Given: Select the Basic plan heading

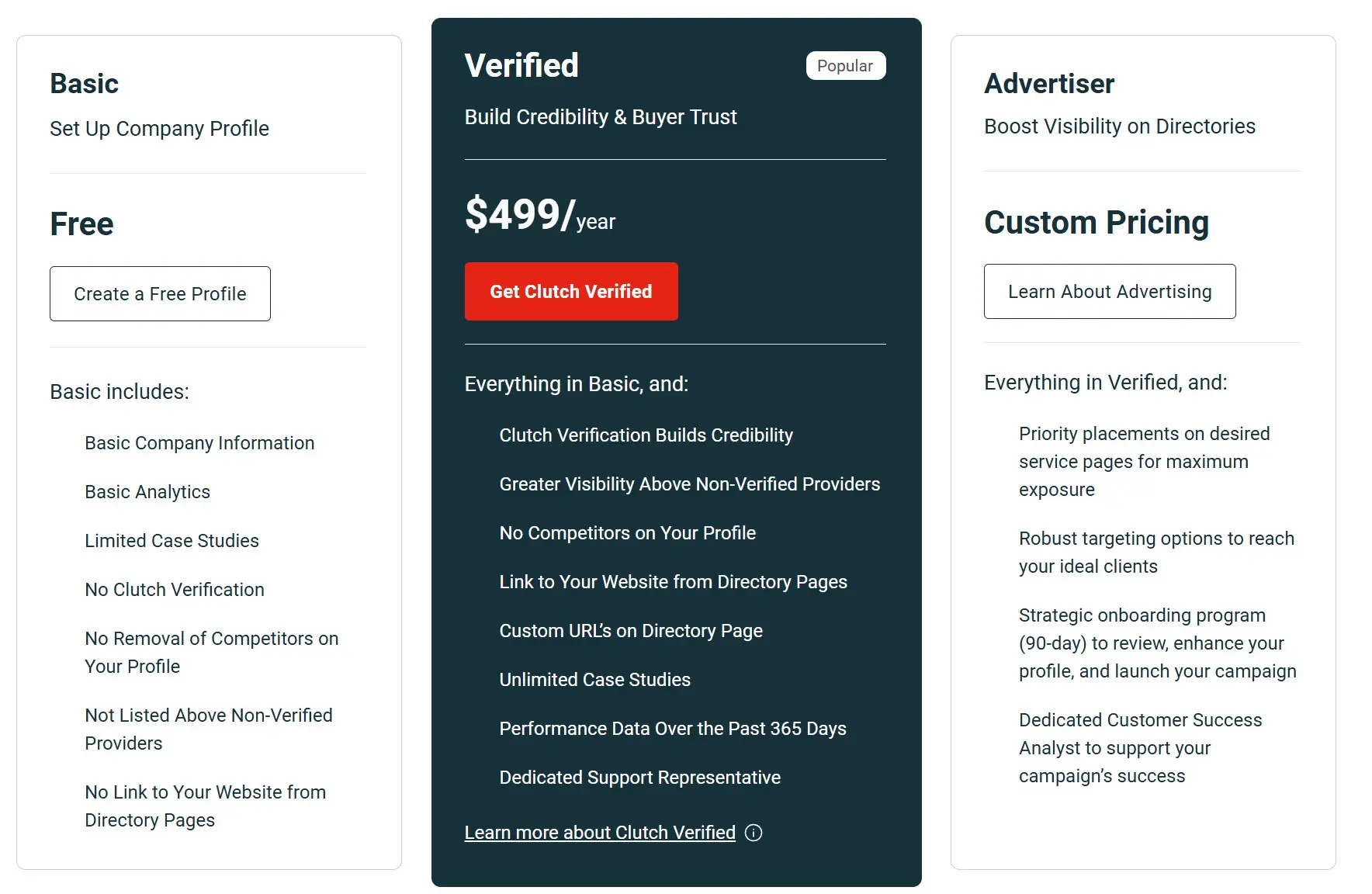Looking at the screenshot, I should [84, 82].
